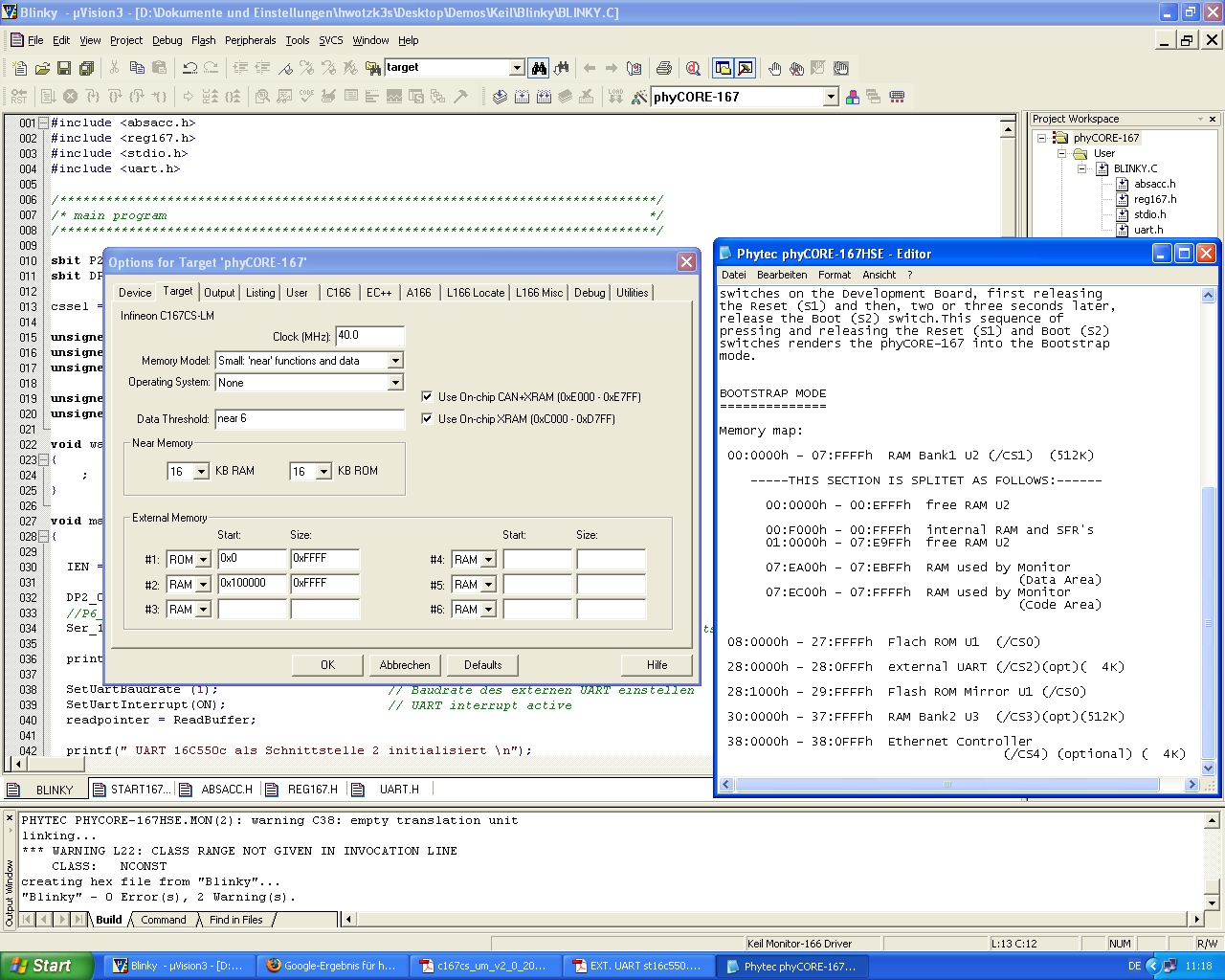
Task: Open the Flash menu
Action: (x=204, y=40)
